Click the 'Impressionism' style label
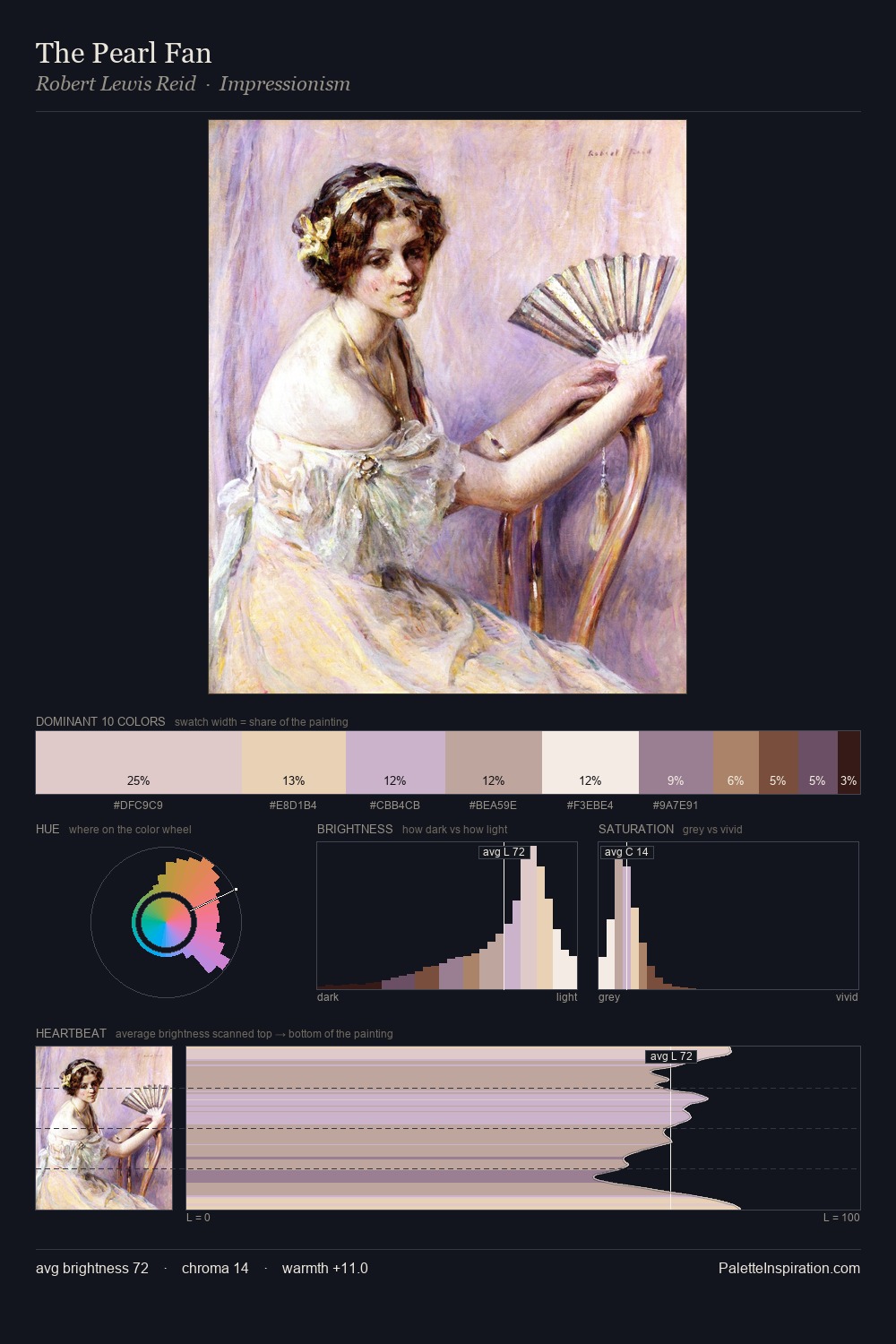 click(285, 83)
